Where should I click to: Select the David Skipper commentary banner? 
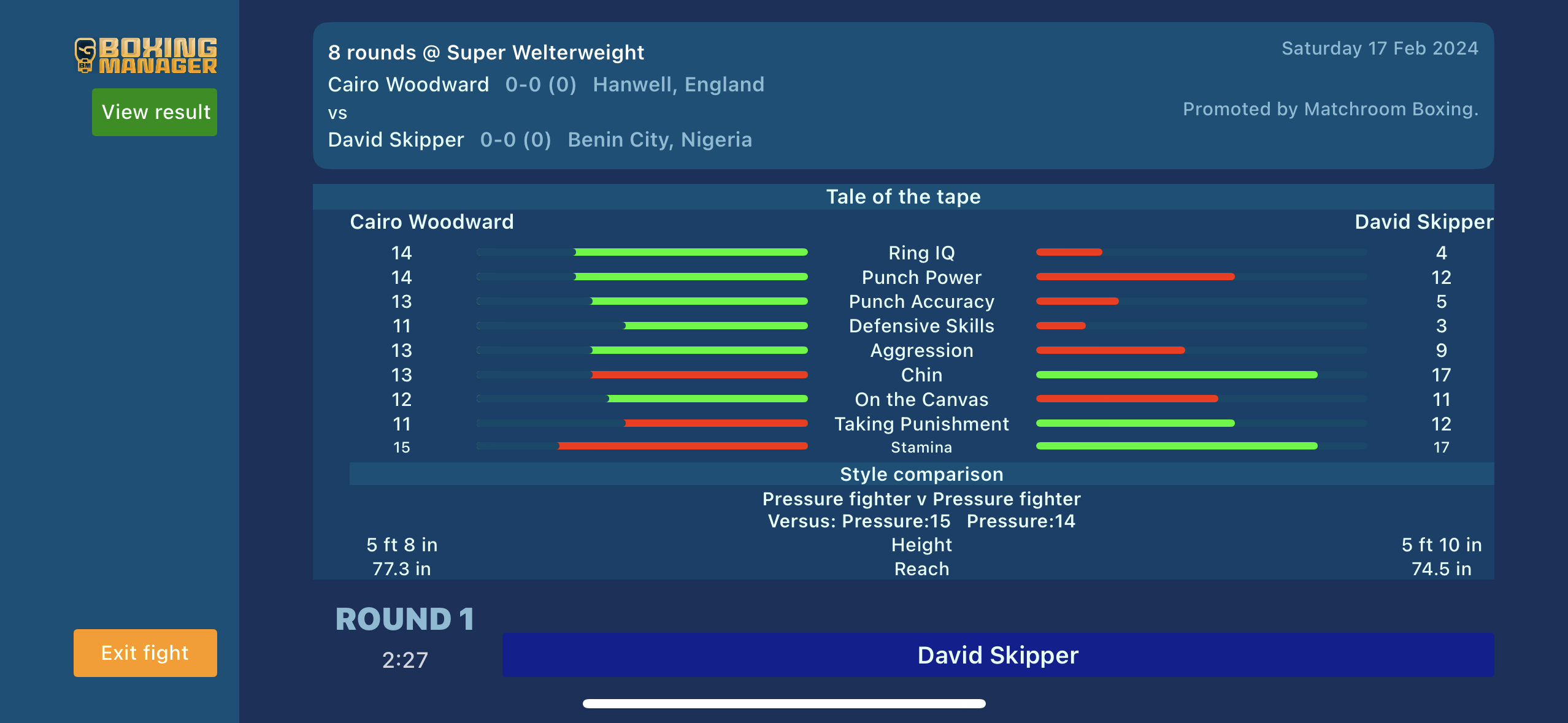997,655
